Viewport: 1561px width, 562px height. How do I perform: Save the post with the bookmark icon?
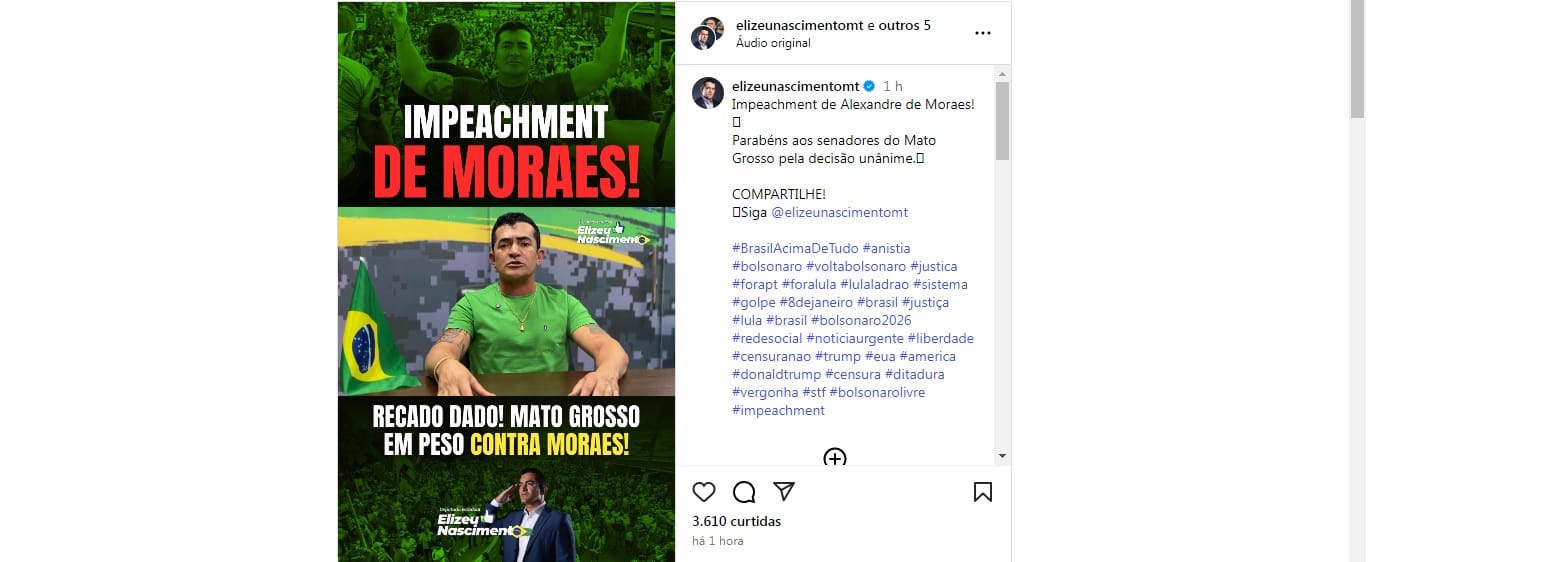(x=983, y=492)
